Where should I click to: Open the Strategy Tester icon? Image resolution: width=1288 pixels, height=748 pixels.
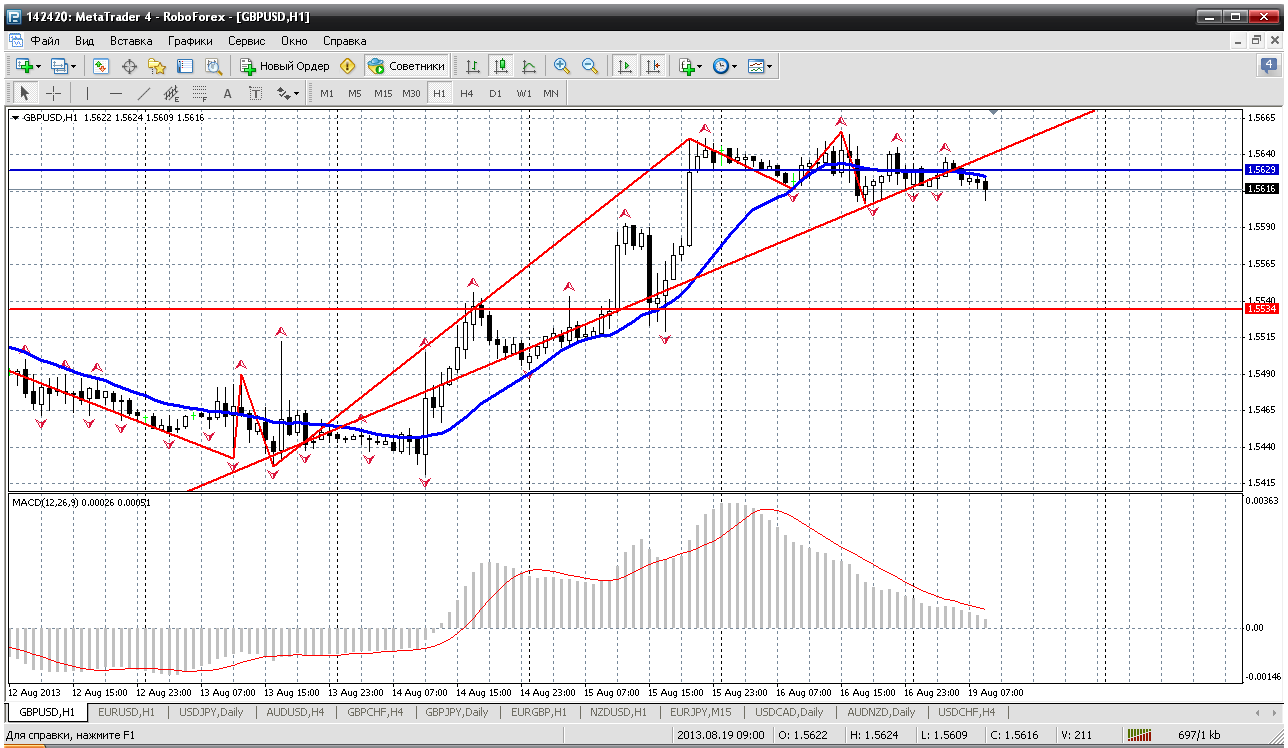(213, 66)
